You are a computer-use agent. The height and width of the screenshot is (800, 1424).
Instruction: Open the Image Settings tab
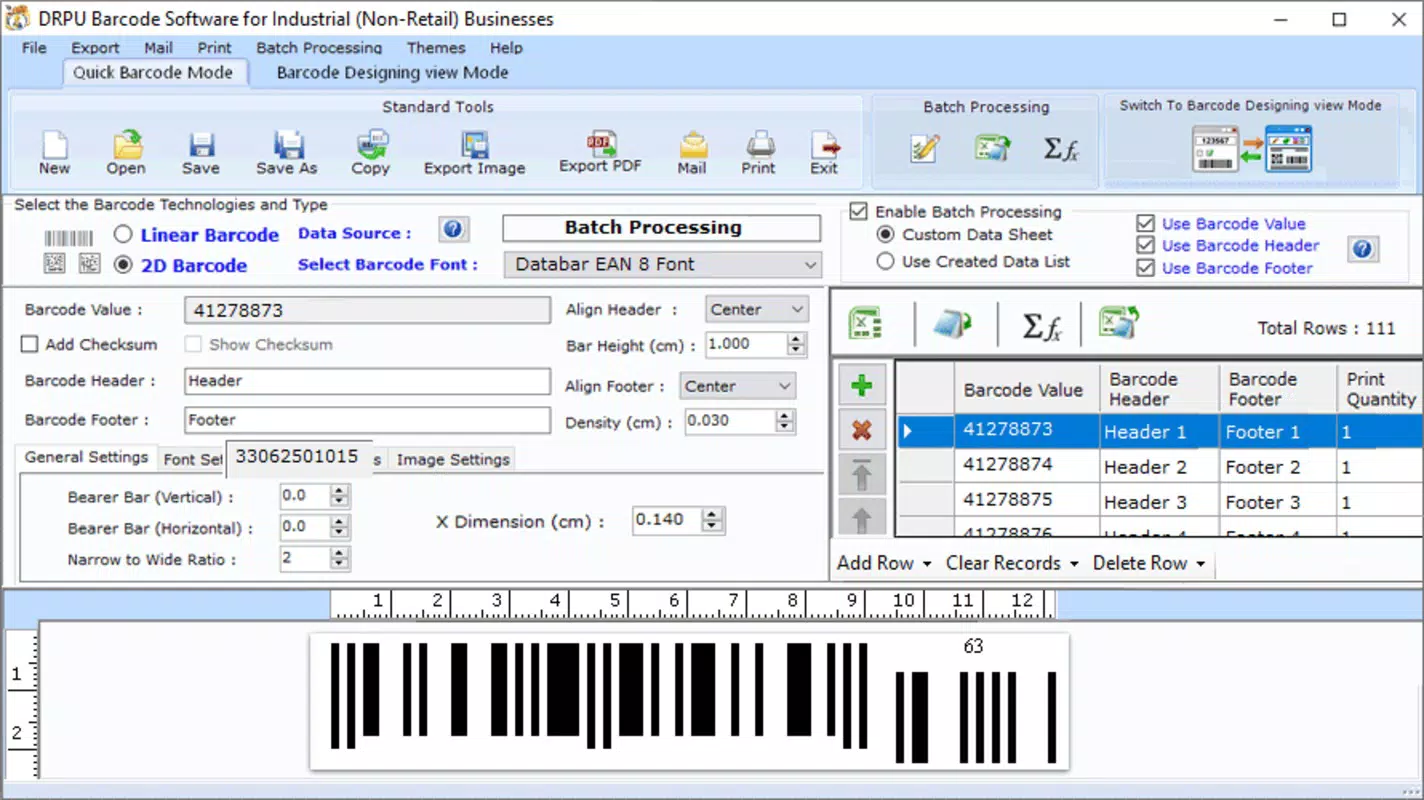coord(453,459)
